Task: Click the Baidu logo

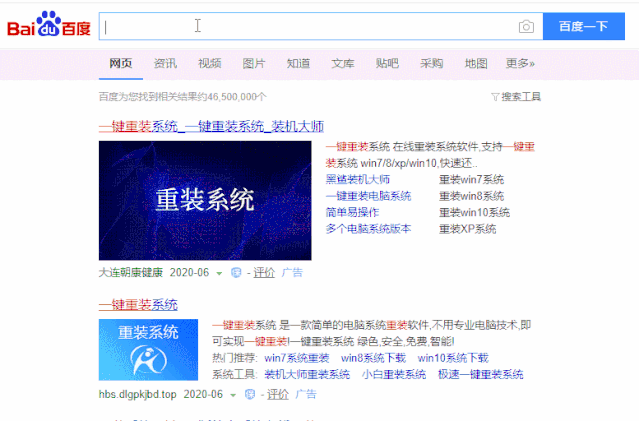Action: pyautogui.click(x=48, y=26)
